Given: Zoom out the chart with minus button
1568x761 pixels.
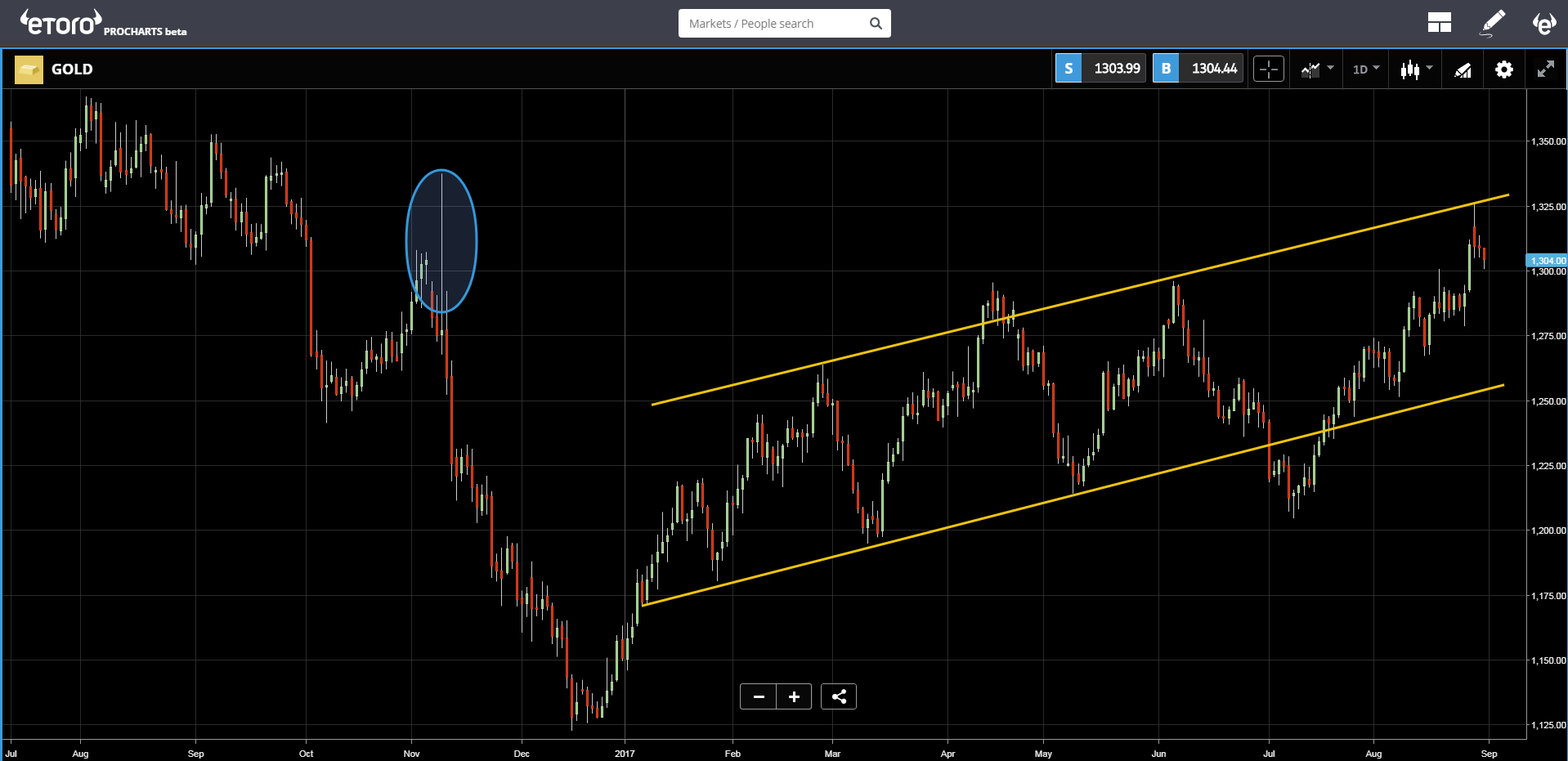Looking at the screenshot, I should (x=759, y=696).
